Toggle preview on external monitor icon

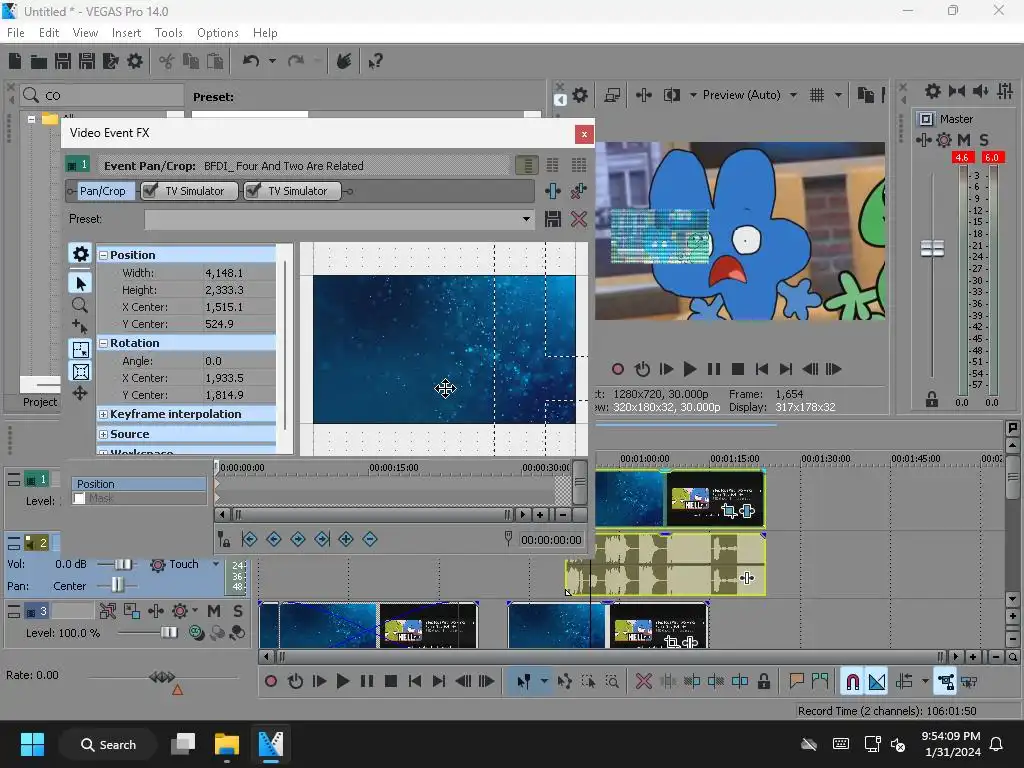click(x=612, y=95)
